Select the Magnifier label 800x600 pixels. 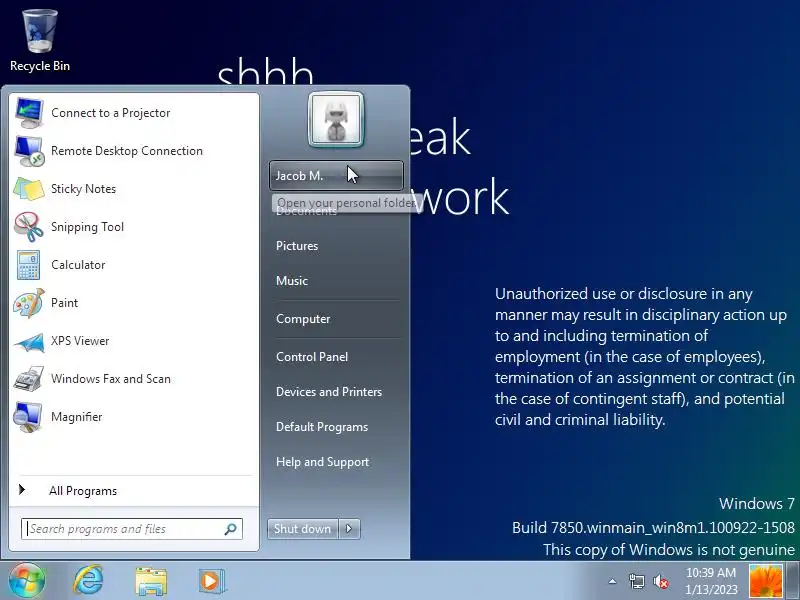click(x=77, y=417)
